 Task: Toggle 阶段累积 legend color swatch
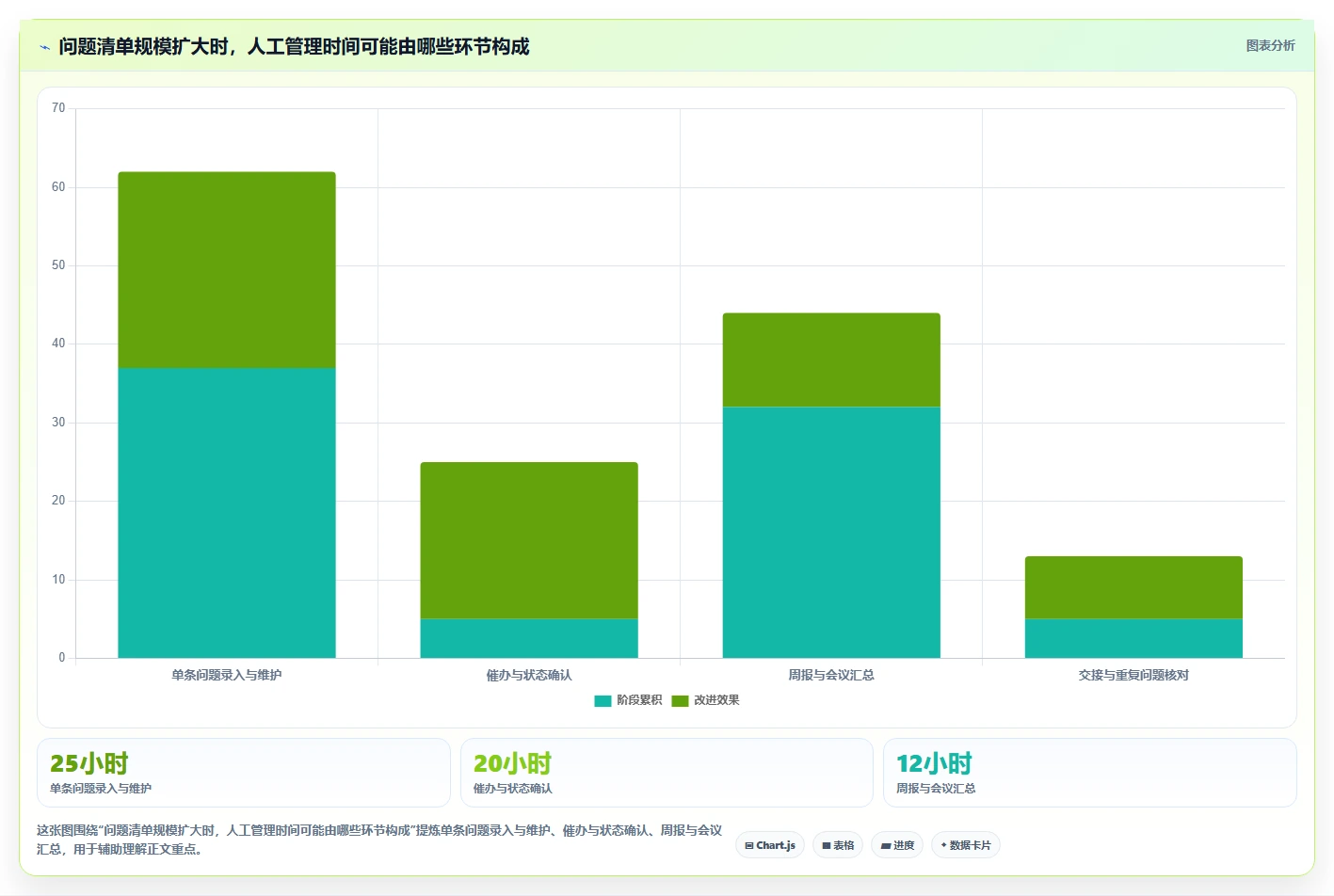[603, 700]
